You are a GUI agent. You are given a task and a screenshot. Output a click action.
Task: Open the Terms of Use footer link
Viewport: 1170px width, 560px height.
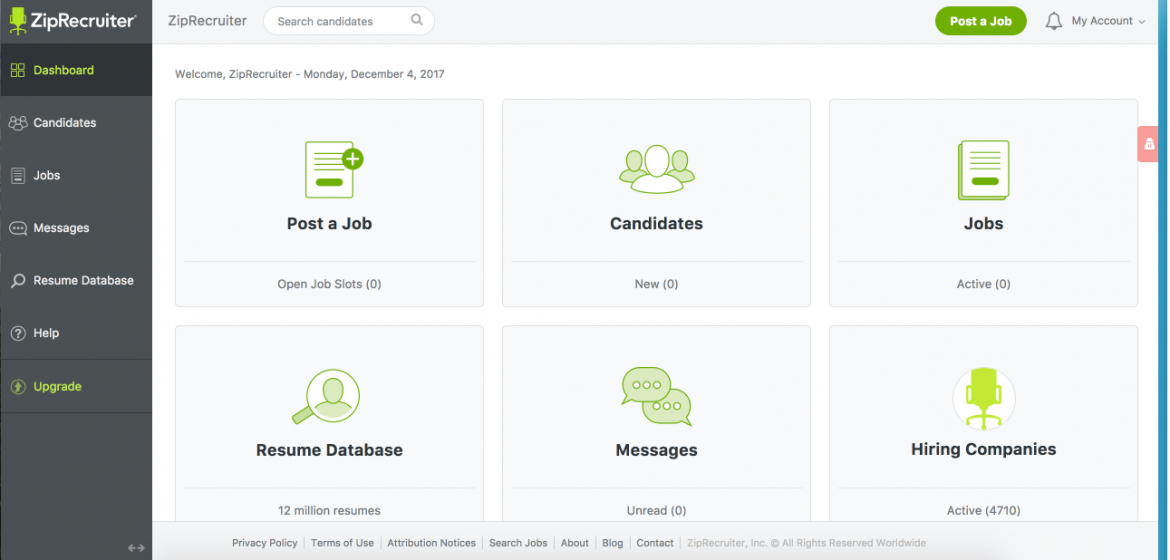342,543
